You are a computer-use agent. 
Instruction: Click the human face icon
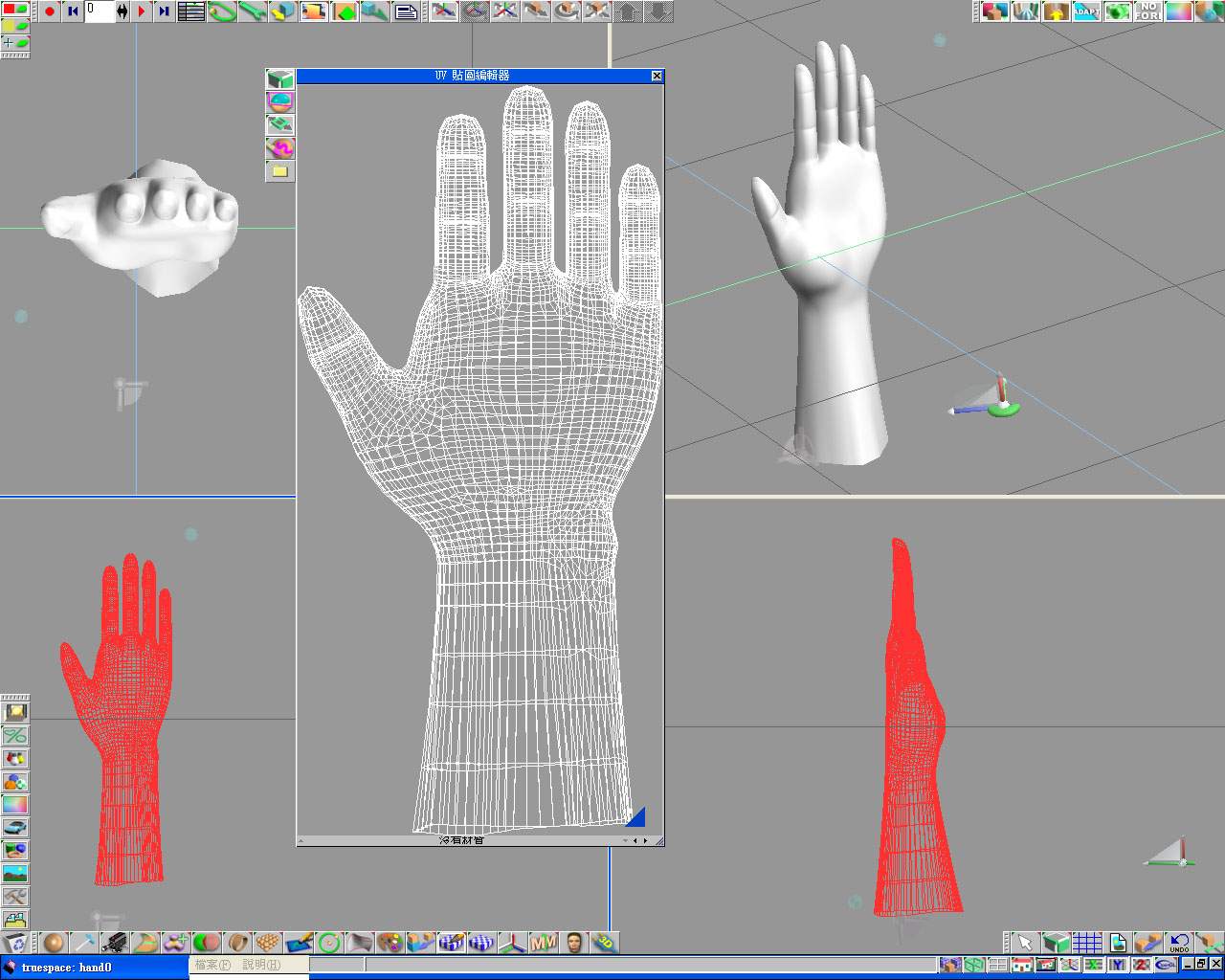[574, 944]
